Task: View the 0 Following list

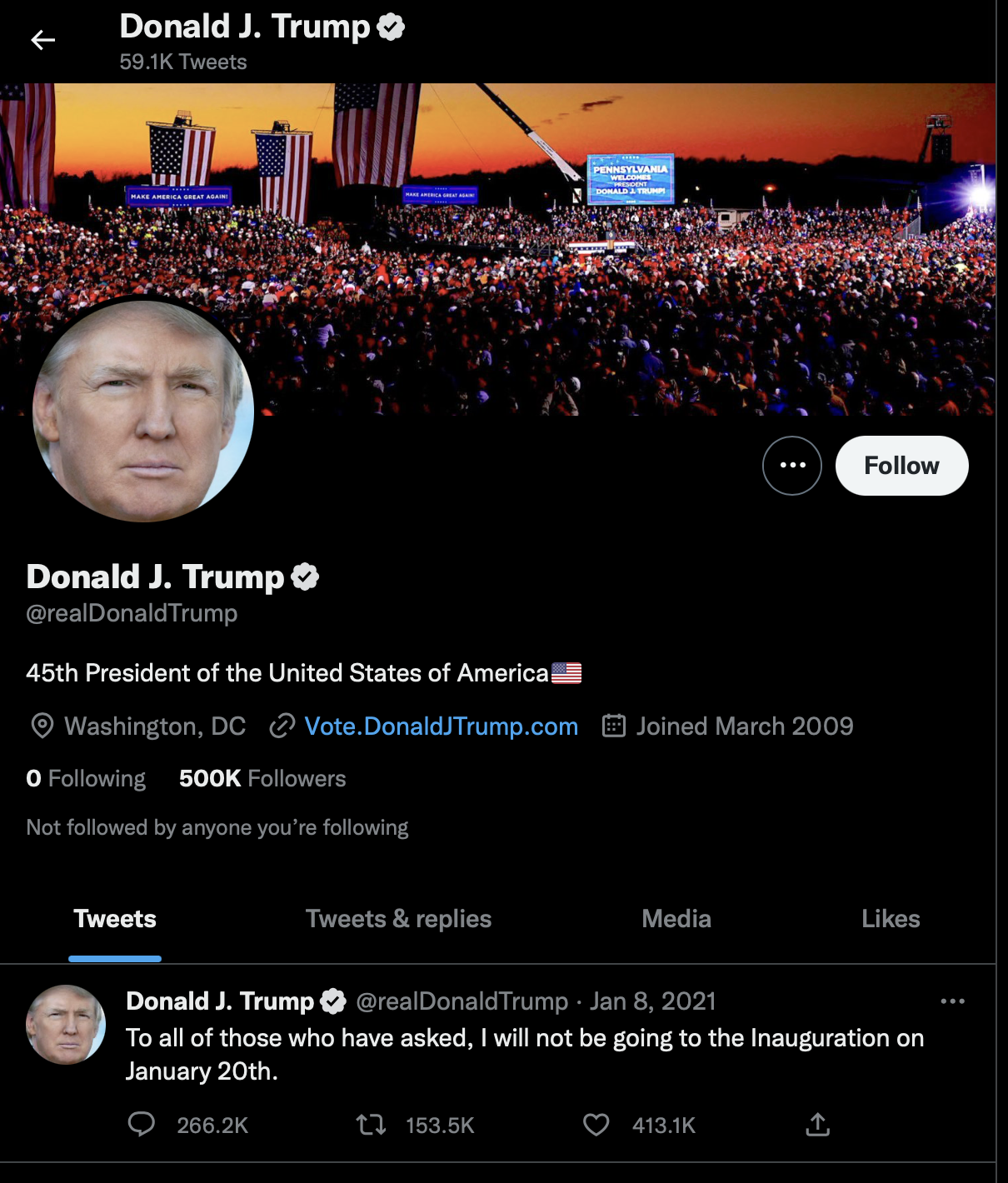Action: [x=86, y=778]
